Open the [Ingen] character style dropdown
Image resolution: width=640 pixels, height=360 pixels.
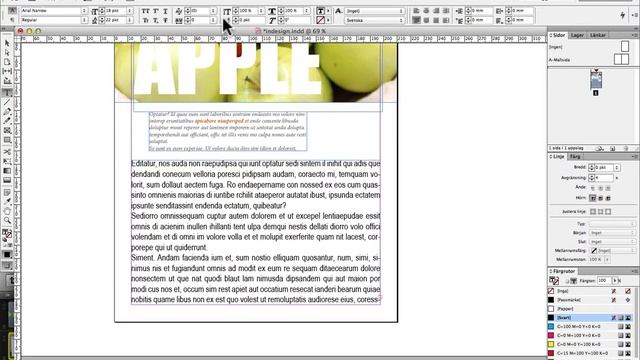click(x=375, y=11)
